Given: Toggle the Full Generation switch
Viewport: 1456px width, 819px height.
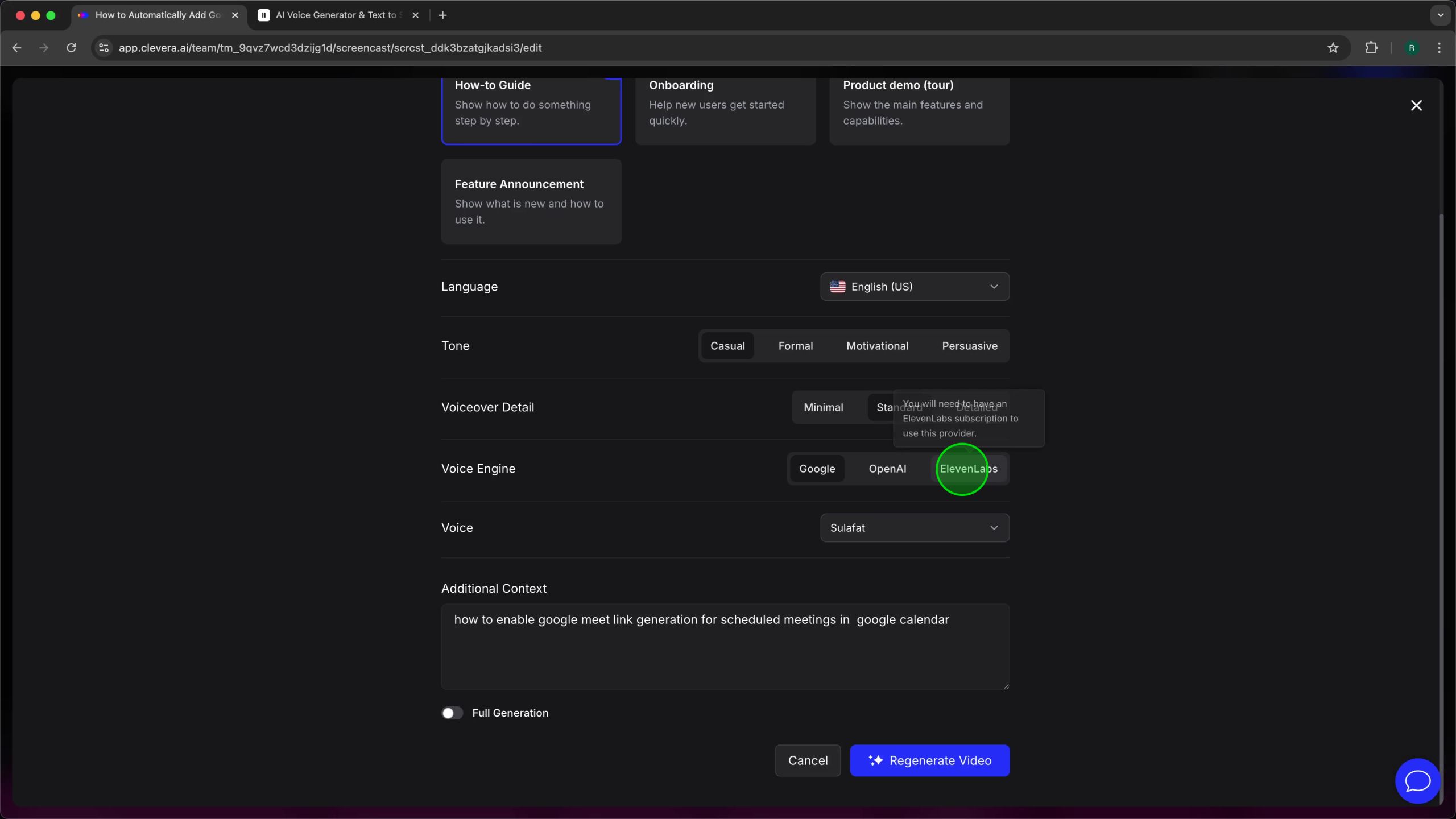Looking at the screenshot, I should pos(452,713).
